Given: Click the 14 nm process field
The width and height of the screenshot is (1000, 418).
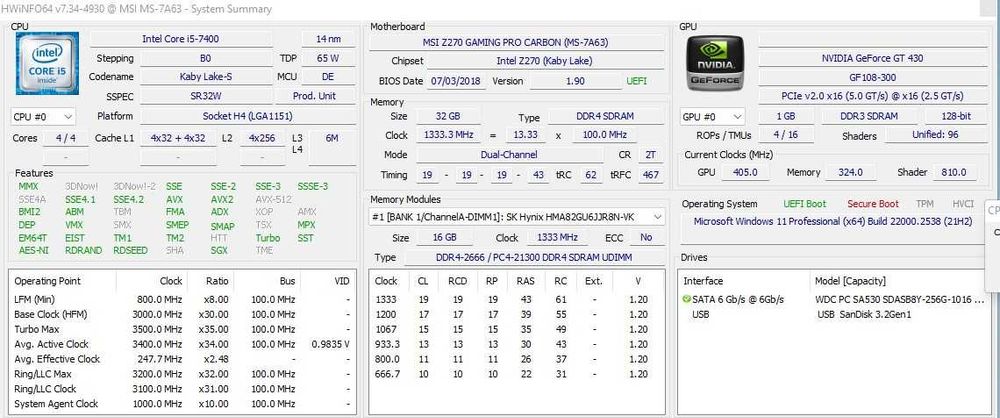Looking at the screenshot, I should click(x=328, y=39).
